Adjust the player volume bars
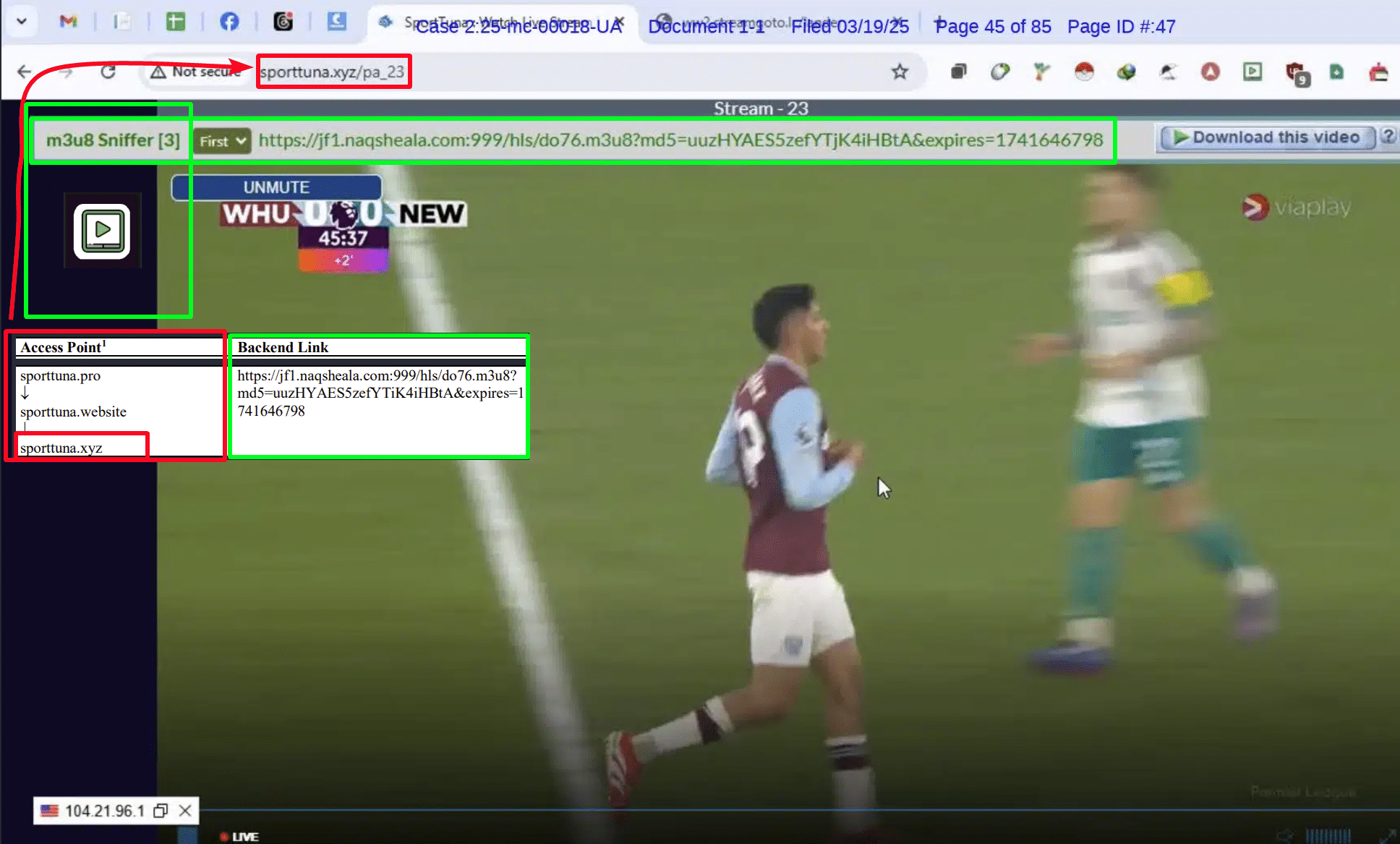Image resolution: width=1400 pixels, height=844 pixels. [x=1328, y=836]
